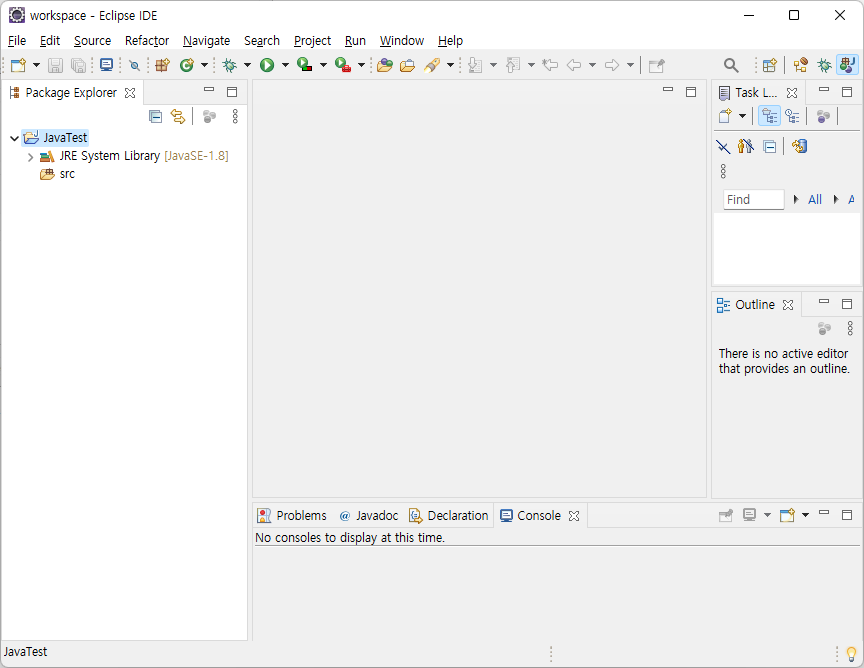Click the Search flashlight icon

point(432,65)
